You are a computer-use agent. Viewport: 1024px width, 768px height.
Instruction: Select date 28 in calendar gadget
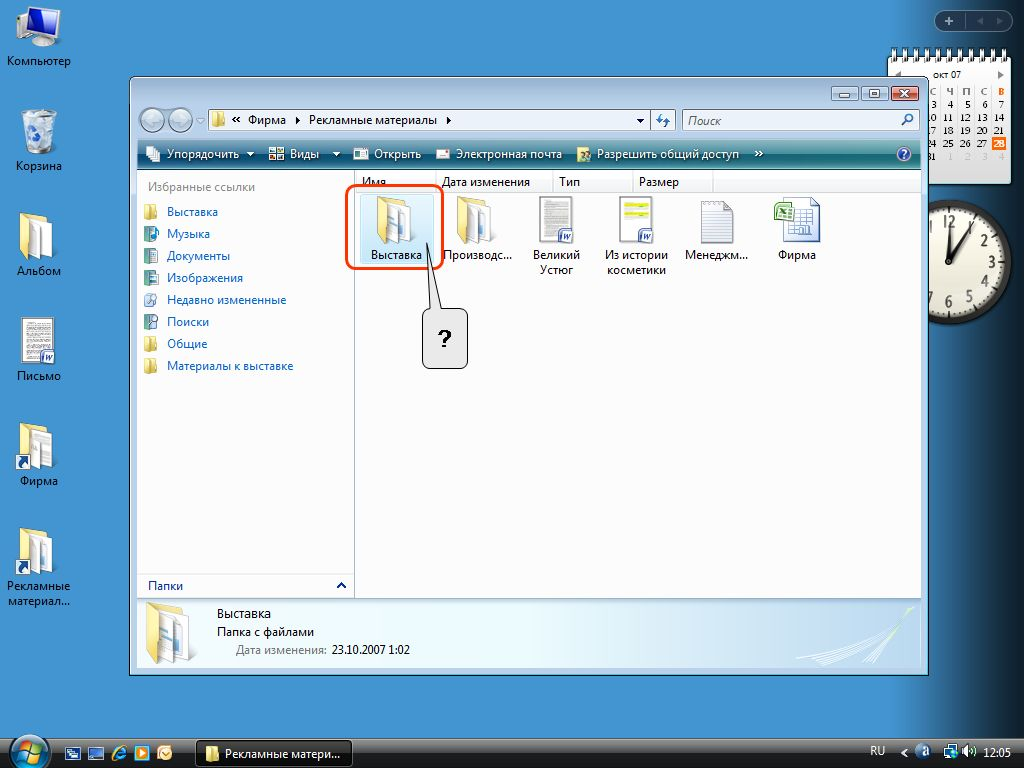pyautogui.click(x=999, y=143)
